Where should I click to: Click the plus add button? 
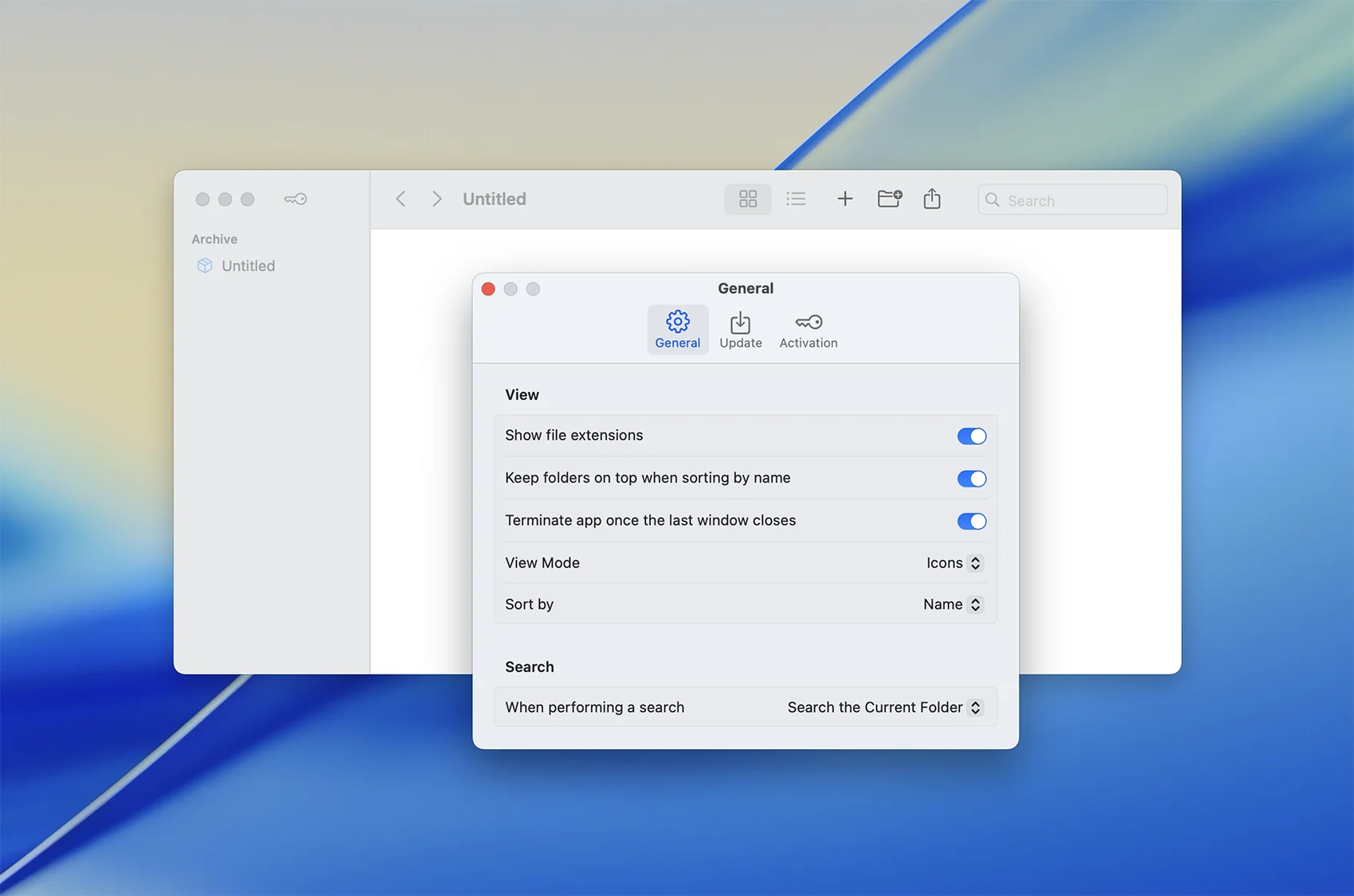pos(844,199)
